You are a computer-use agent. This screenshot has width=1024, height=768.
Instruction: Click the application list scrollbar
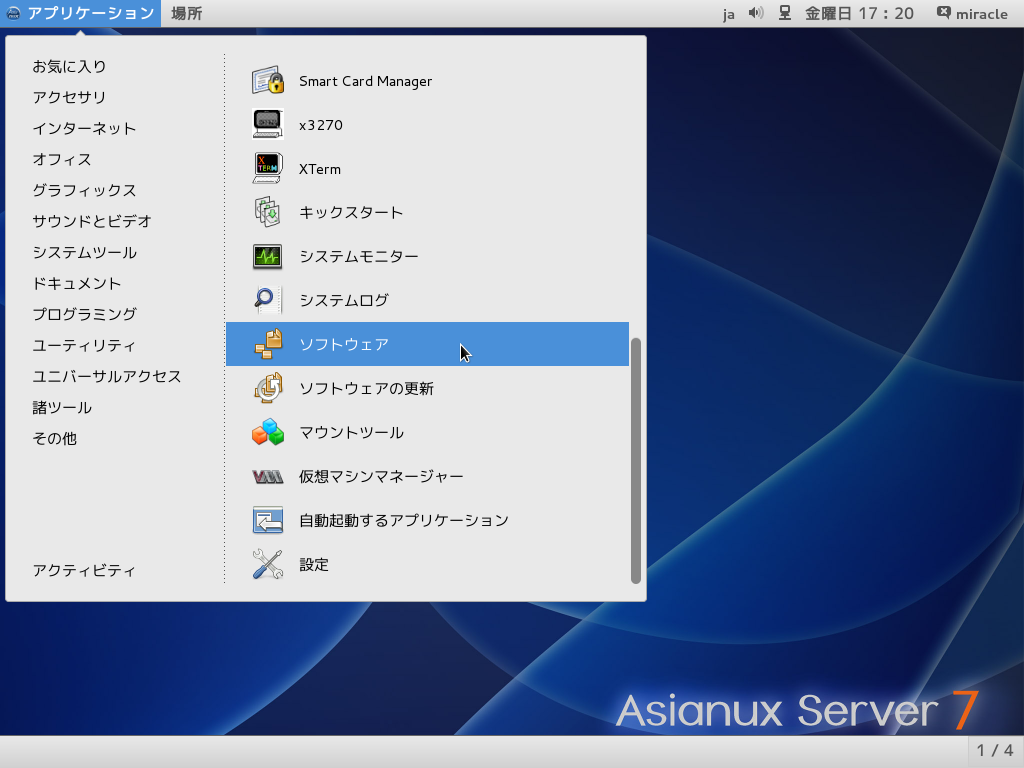point(636,460)
